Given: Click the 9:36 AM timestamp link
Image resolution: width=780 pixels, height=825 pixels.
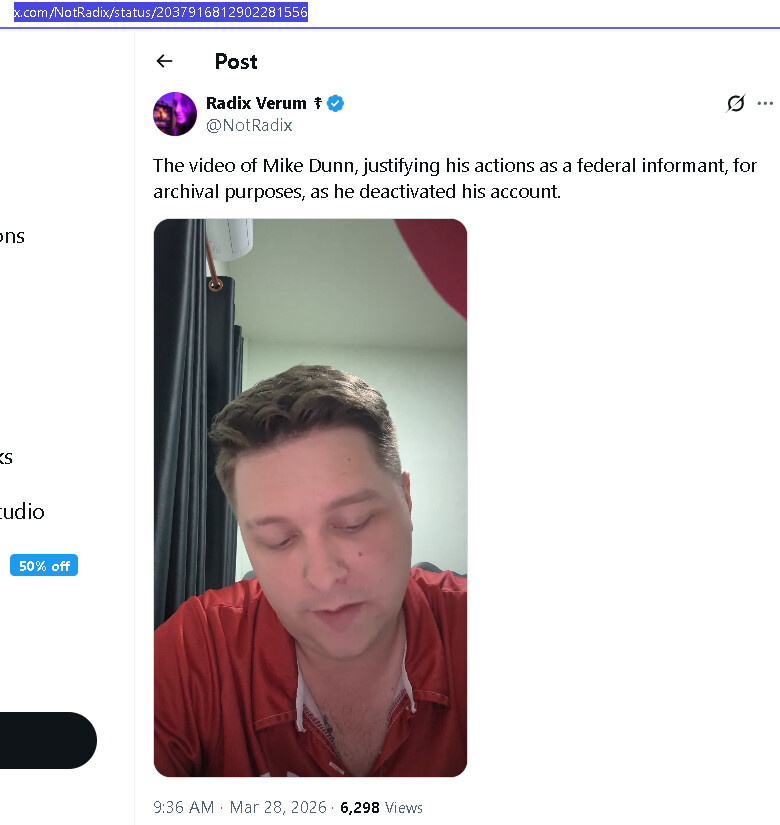Looking at the screenshot, I should 183,807.
